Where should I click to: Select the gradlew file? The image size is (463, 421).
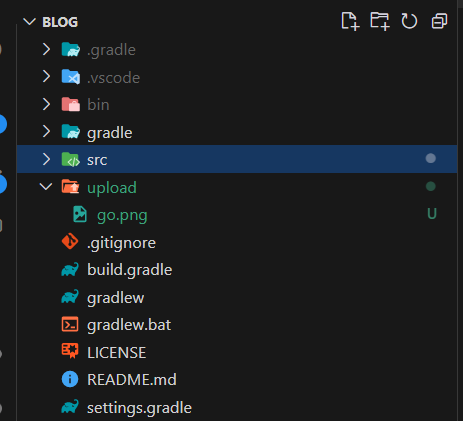point(115,297)
